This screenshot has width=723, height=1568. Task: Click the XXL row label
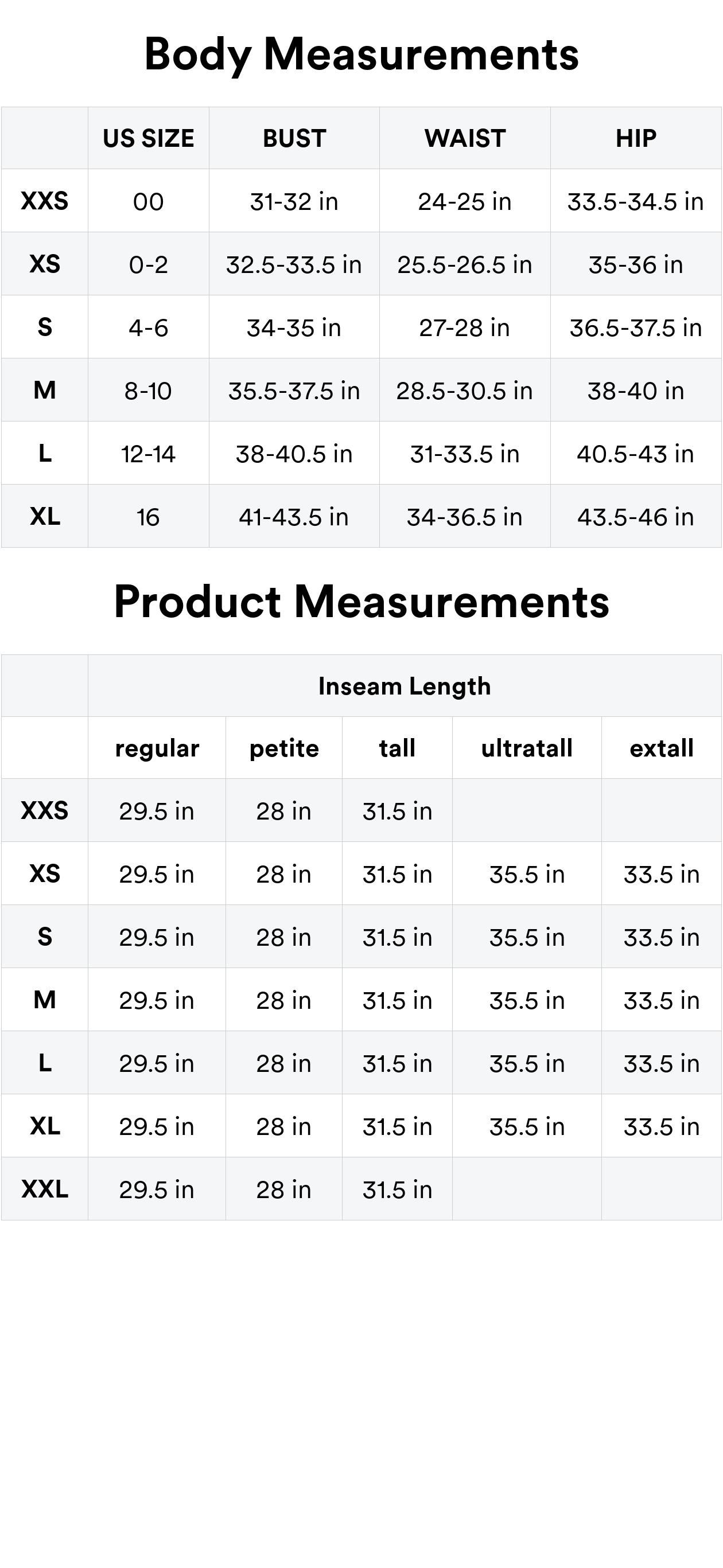tap(44, 1189)
